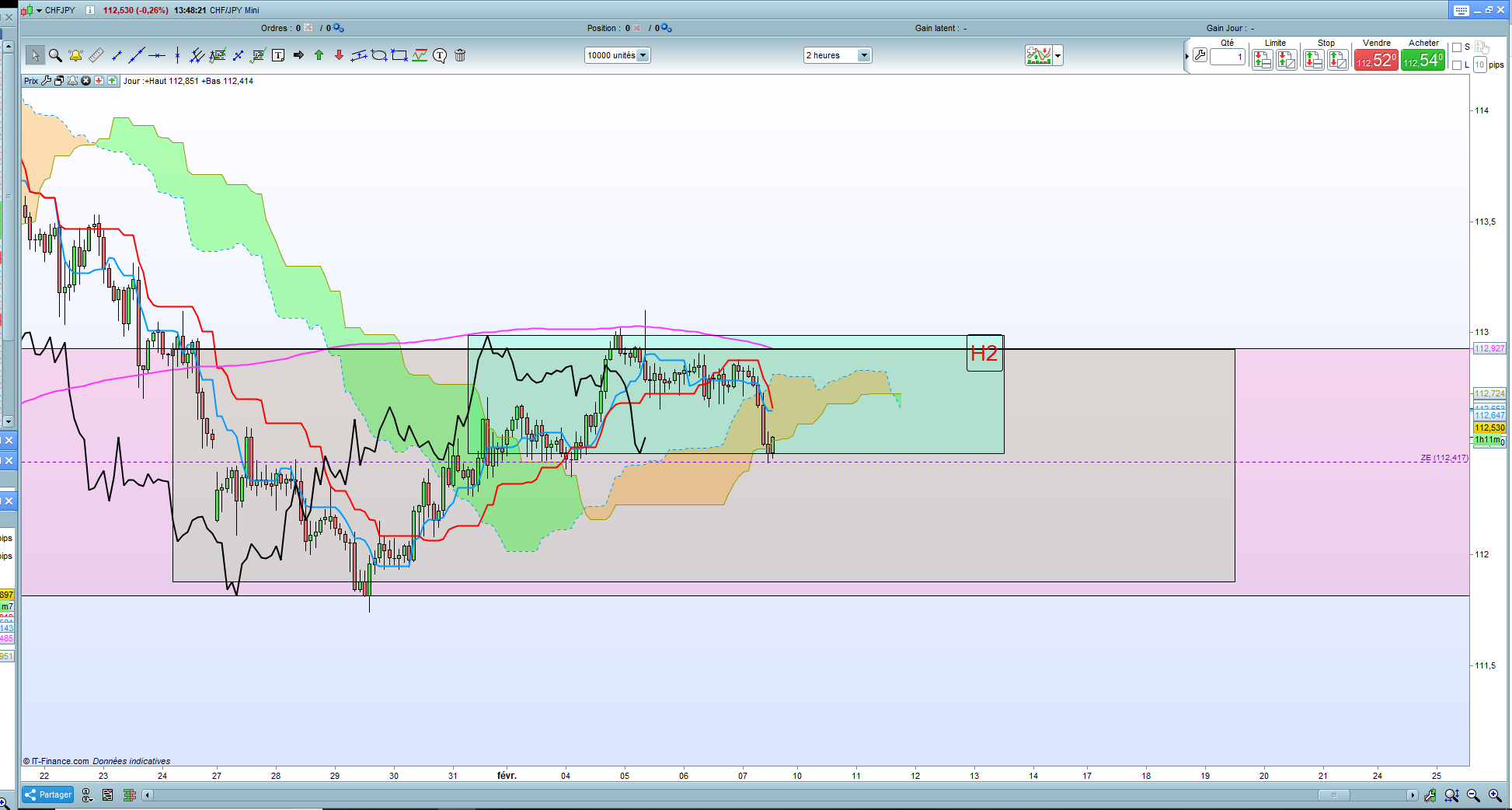Select the speech bubble text tool
This screenshot has height=810, width=1512.
[440, 55]
